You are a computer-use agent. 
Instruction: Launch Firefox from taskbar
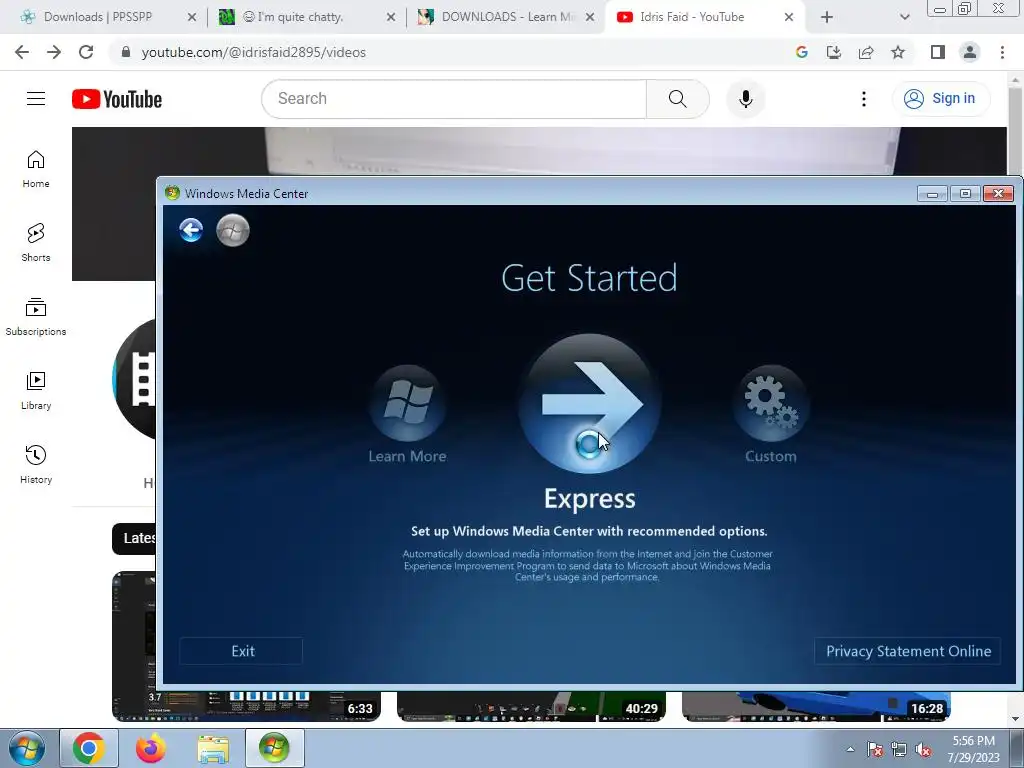pyautogui.click(x=150, y=748)
